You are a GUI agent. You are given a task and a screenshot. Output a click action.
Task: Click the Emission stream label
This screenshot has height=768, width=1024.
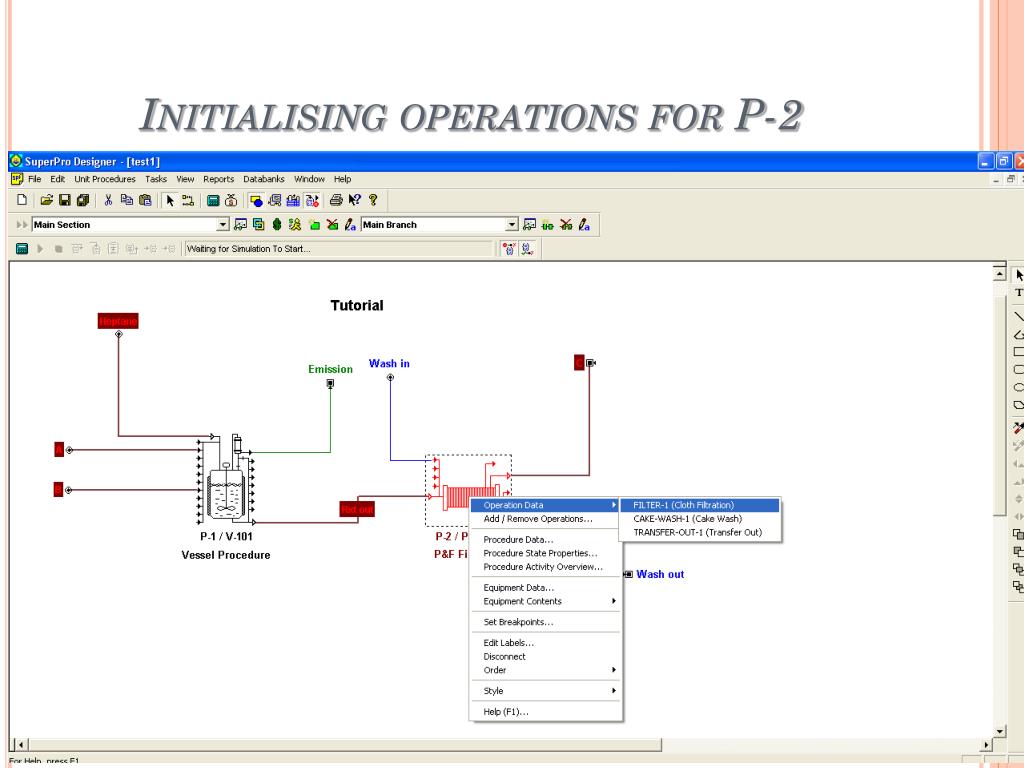330,369
